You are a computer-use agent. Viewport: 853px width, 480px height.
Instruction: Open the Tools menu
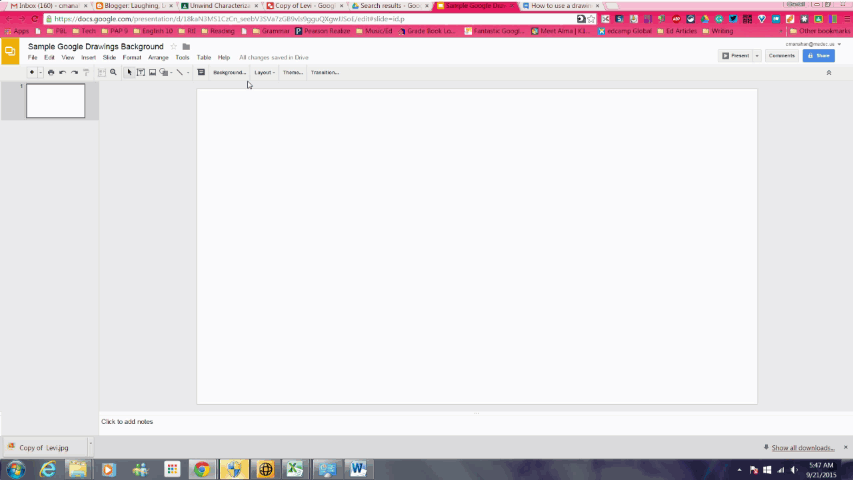(182, 58)
